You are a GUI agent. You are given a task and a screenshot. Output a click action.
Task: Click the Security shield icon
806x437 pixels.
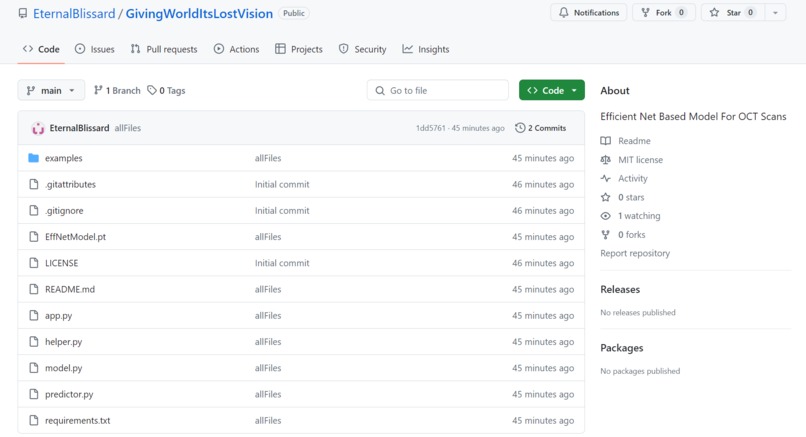pos(343,49)
